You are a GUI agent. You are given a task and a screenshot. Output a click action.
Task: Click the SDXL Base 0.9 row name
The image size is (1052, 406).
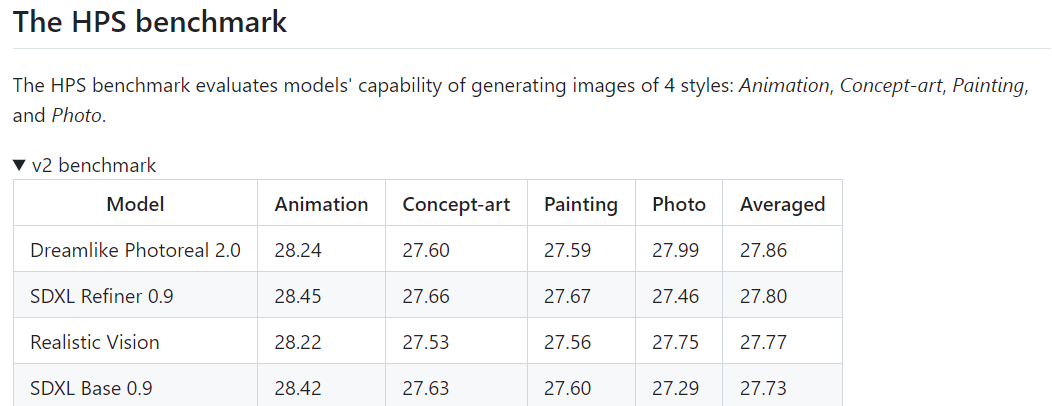click(x=91, y=388)
